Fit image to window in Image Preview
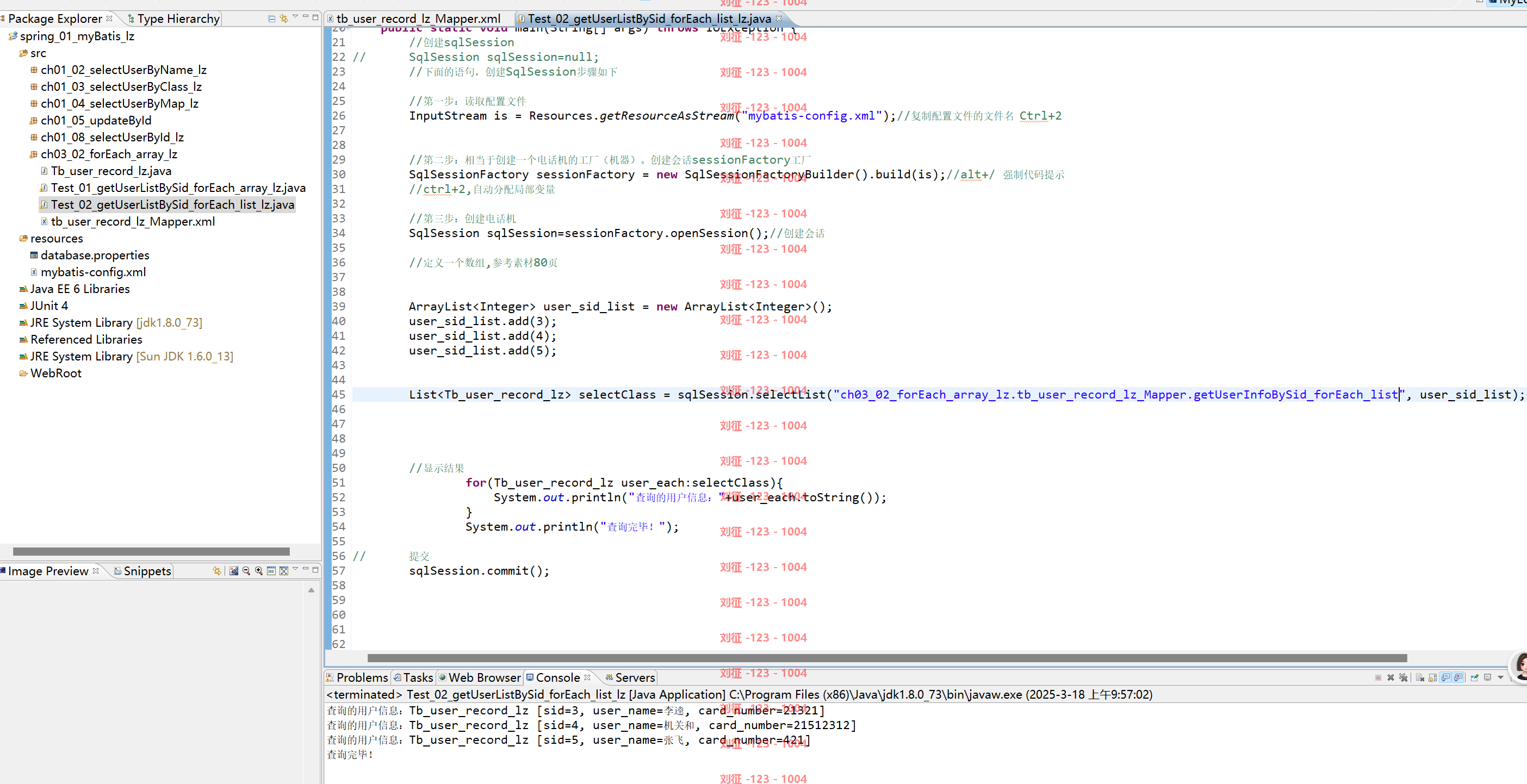The width and height of the screenshot is (1527, 784). (x=284, y=571)
